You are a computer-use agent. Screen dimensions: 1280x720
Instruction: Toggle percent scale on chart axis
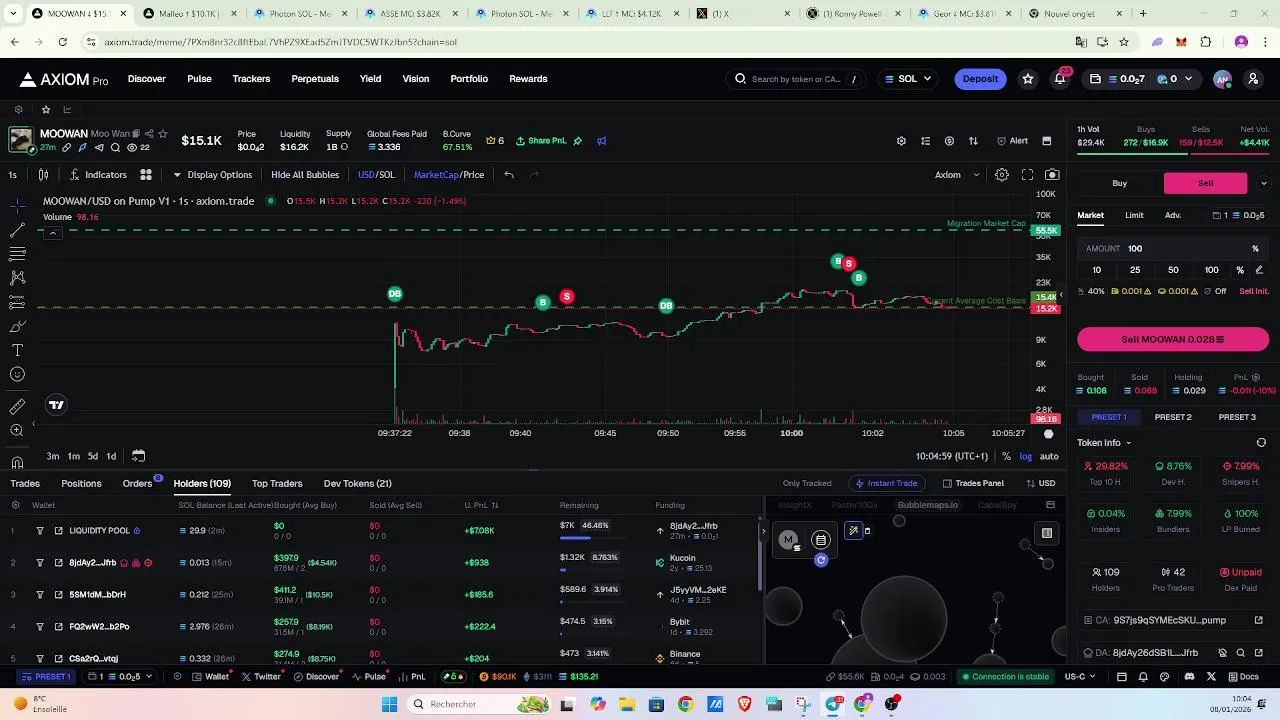point(1006,457)
